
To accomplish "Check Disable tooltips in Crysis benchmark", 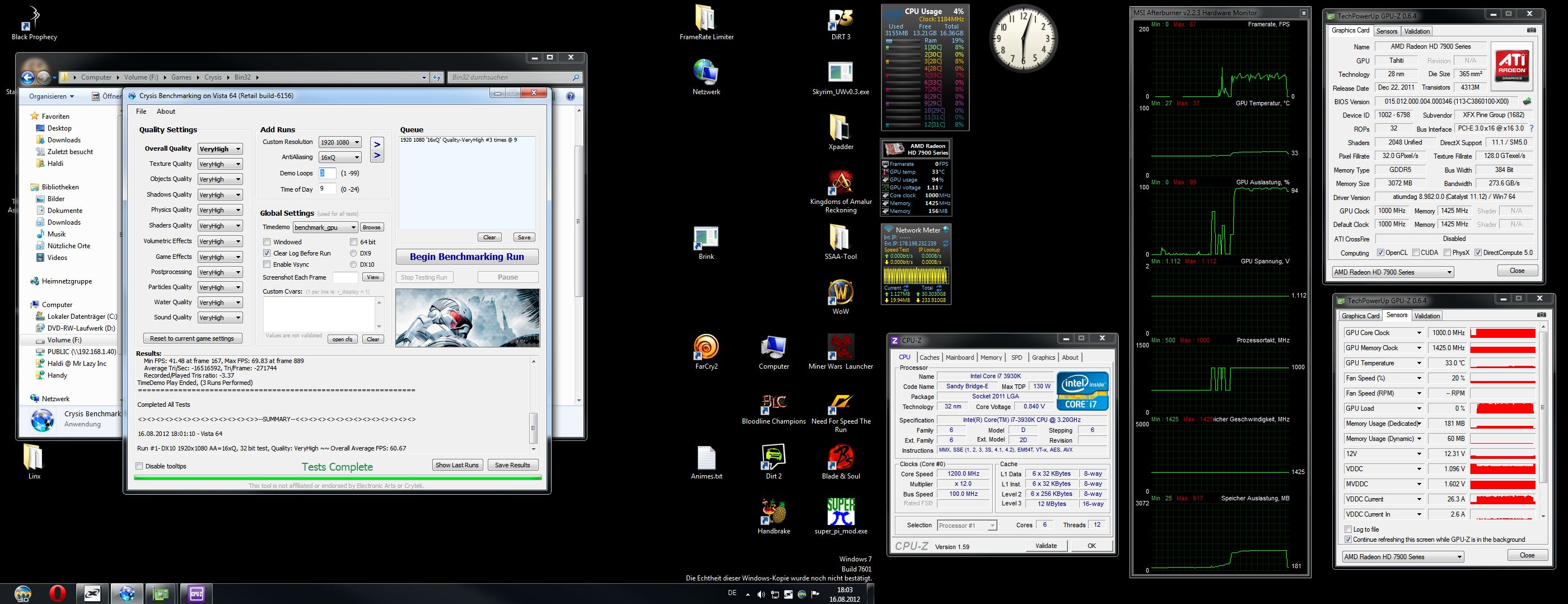I will [139, 466].
